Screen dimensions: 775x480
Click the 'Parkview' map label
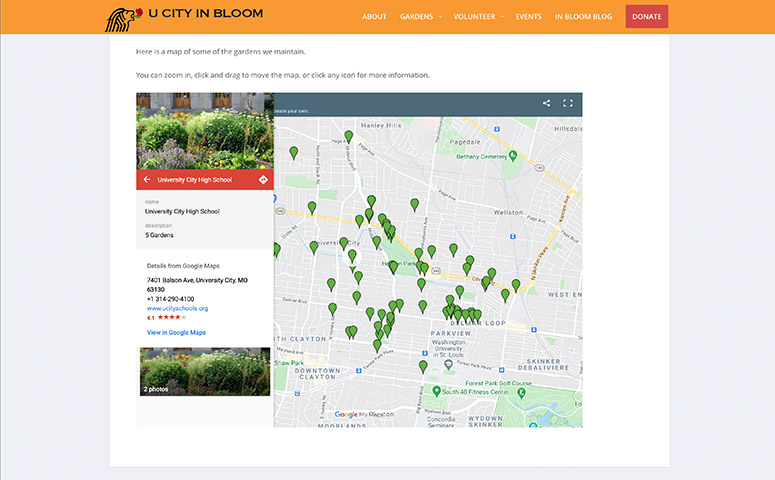coord(451,334)
